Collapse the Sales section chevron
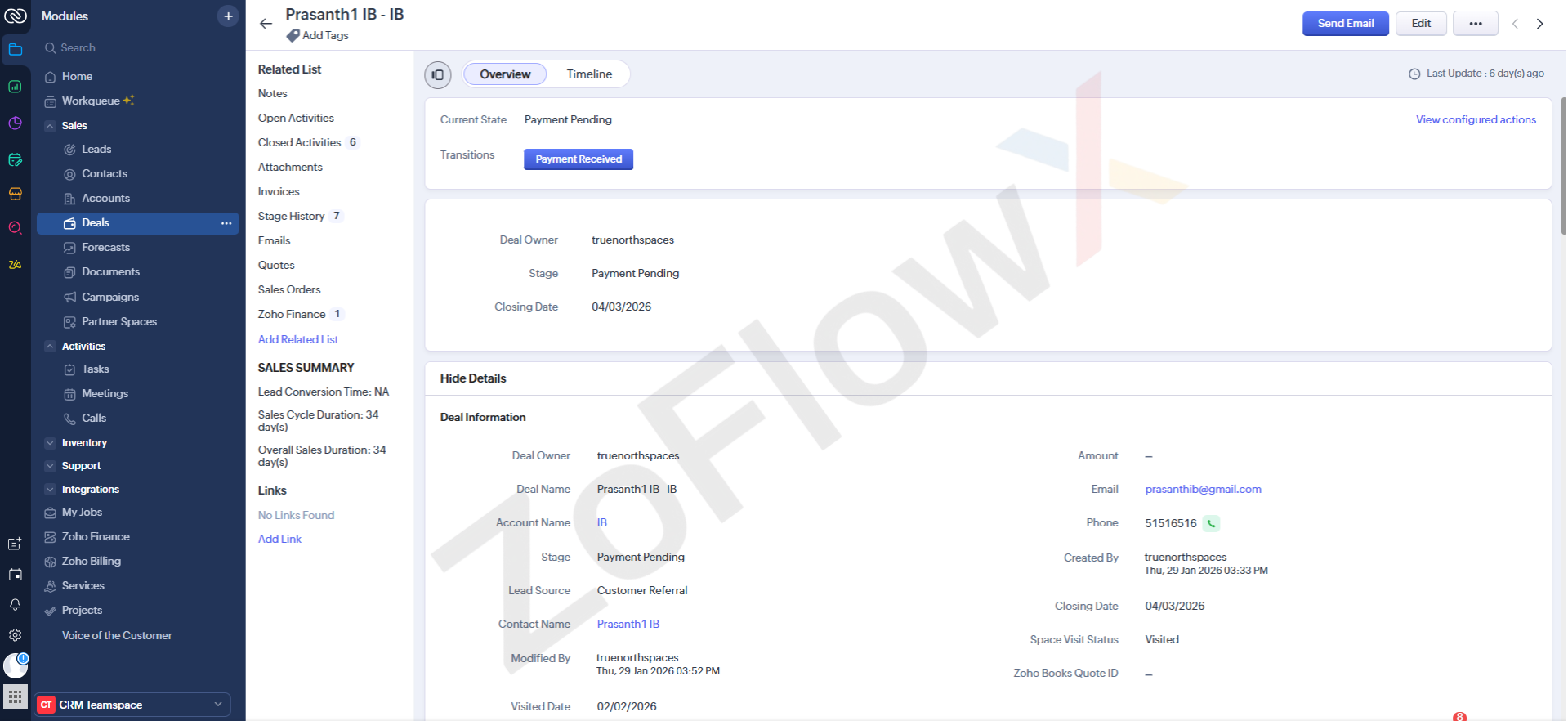This screenshot has width=1568, height=721. click(x=51, y=126)
